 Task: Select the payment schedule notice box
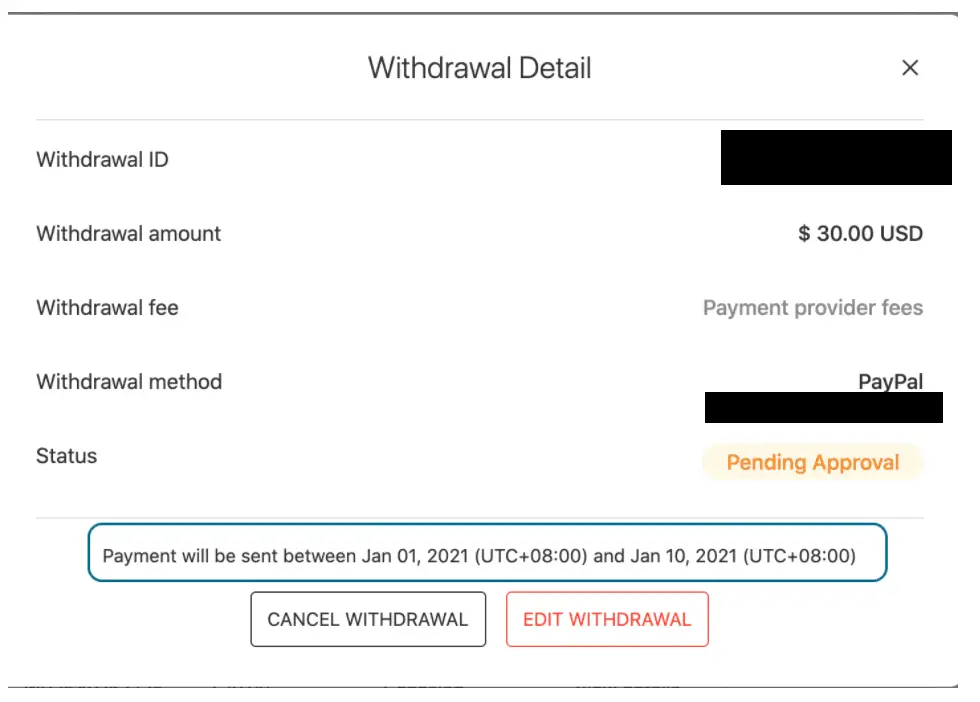(488, 553)
